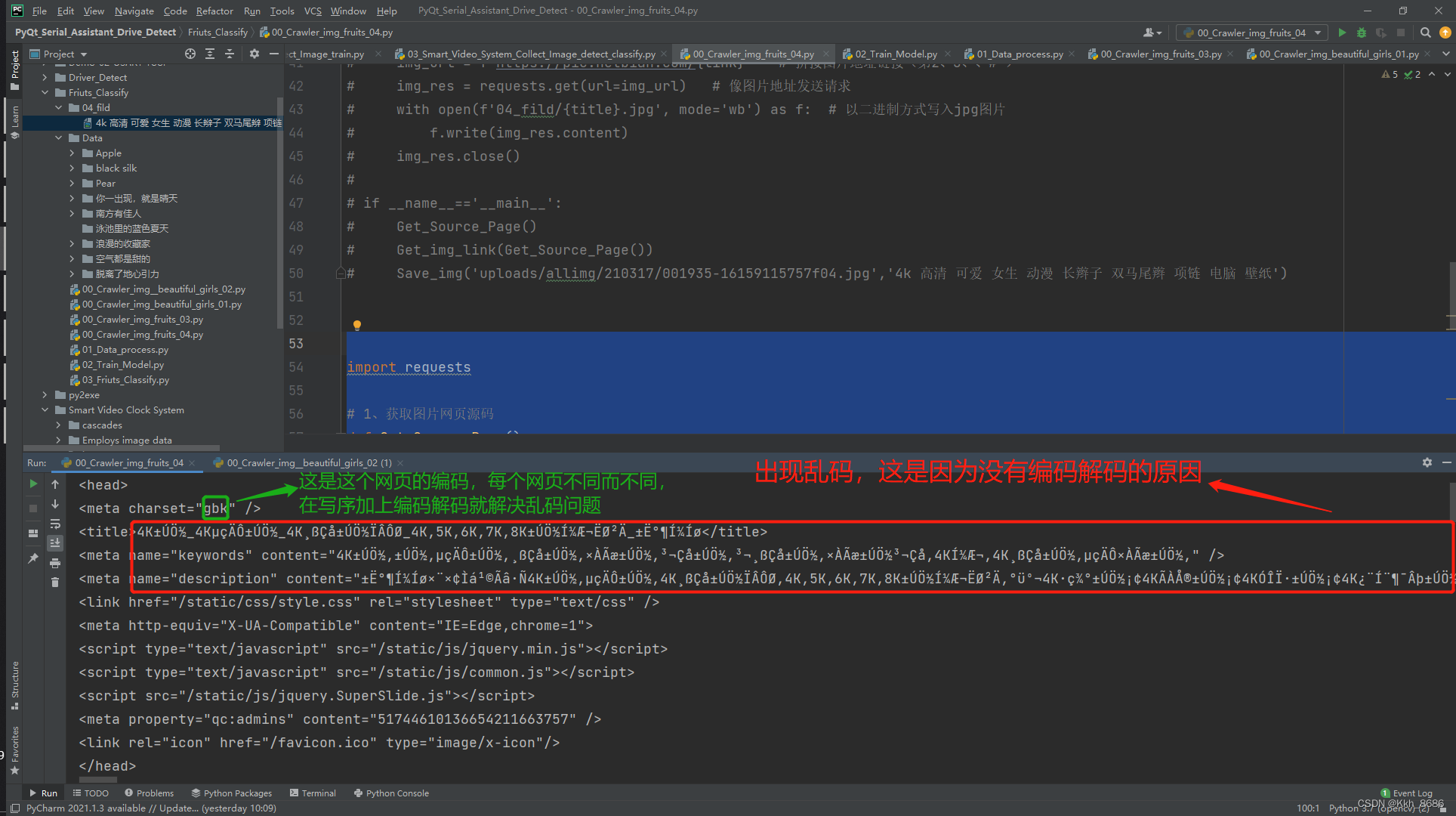Collapse Smart Video Clock System folder

point(45,410)
